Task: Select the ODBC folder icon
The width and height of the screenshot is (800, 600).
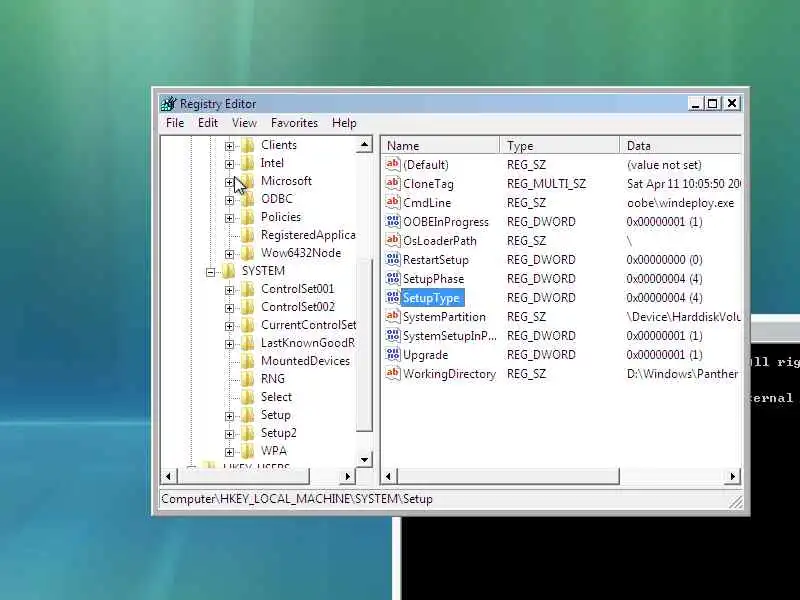Action: coord(248,199)
